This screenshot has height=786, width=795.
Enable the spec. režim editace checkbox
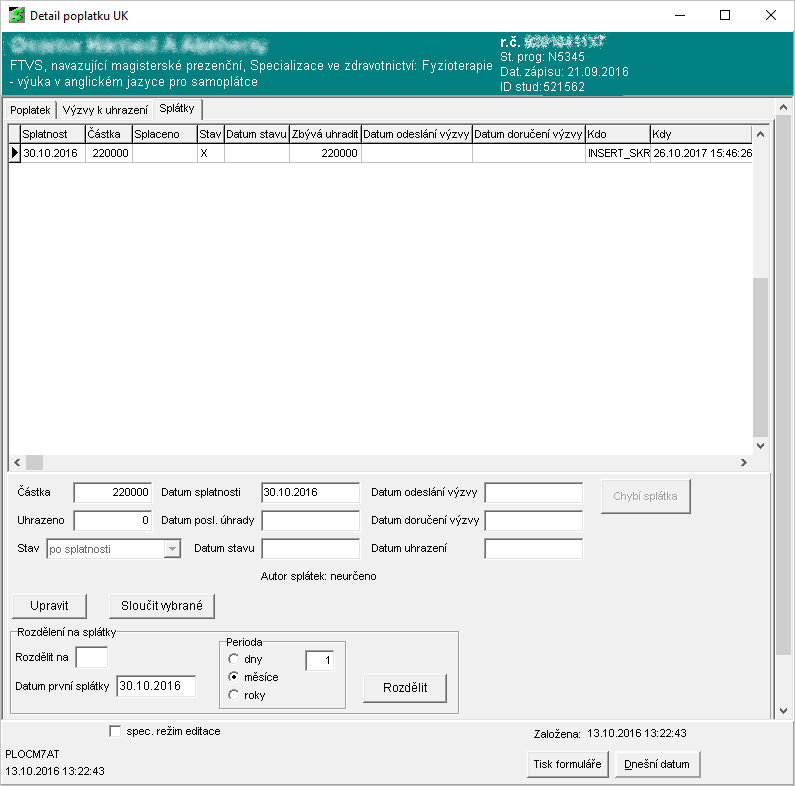(115, 731)
